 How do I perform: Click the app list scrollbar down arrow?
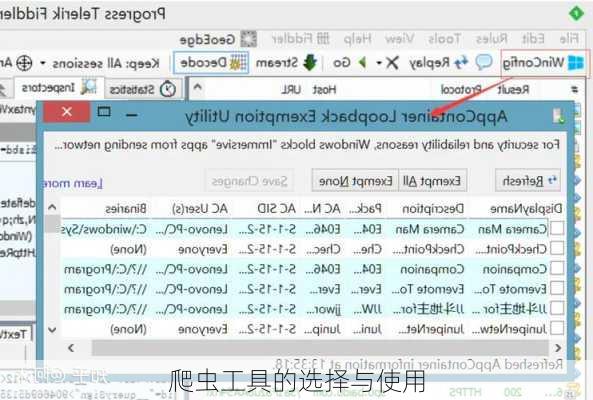[53, 329]
